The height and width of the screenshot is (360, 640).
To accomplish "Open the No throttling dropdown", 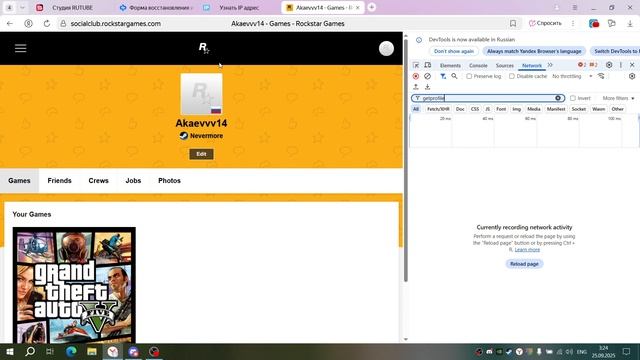I will click(572, 76).
